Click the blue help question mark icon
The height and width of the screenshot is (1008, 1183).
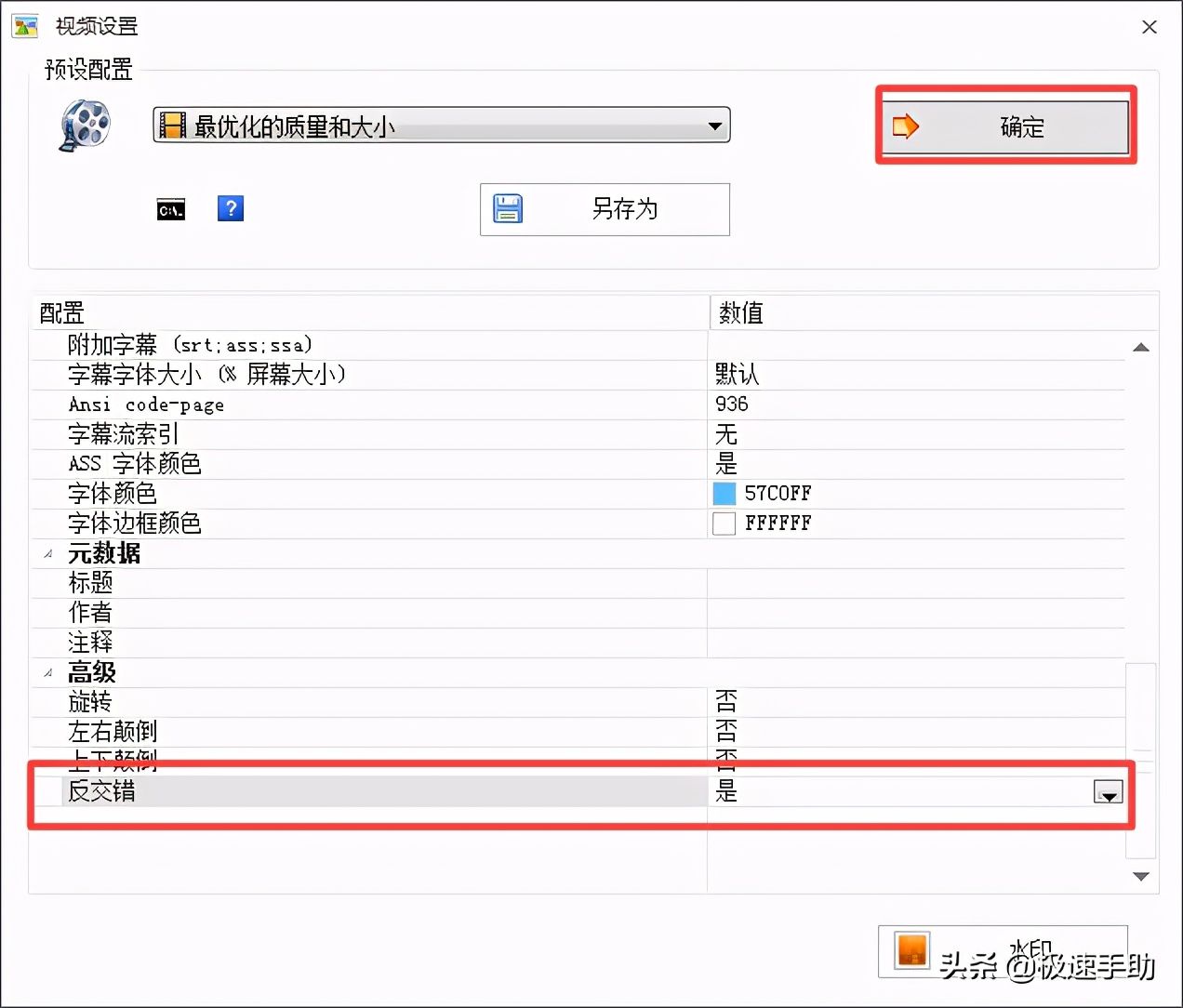(230, 209)
